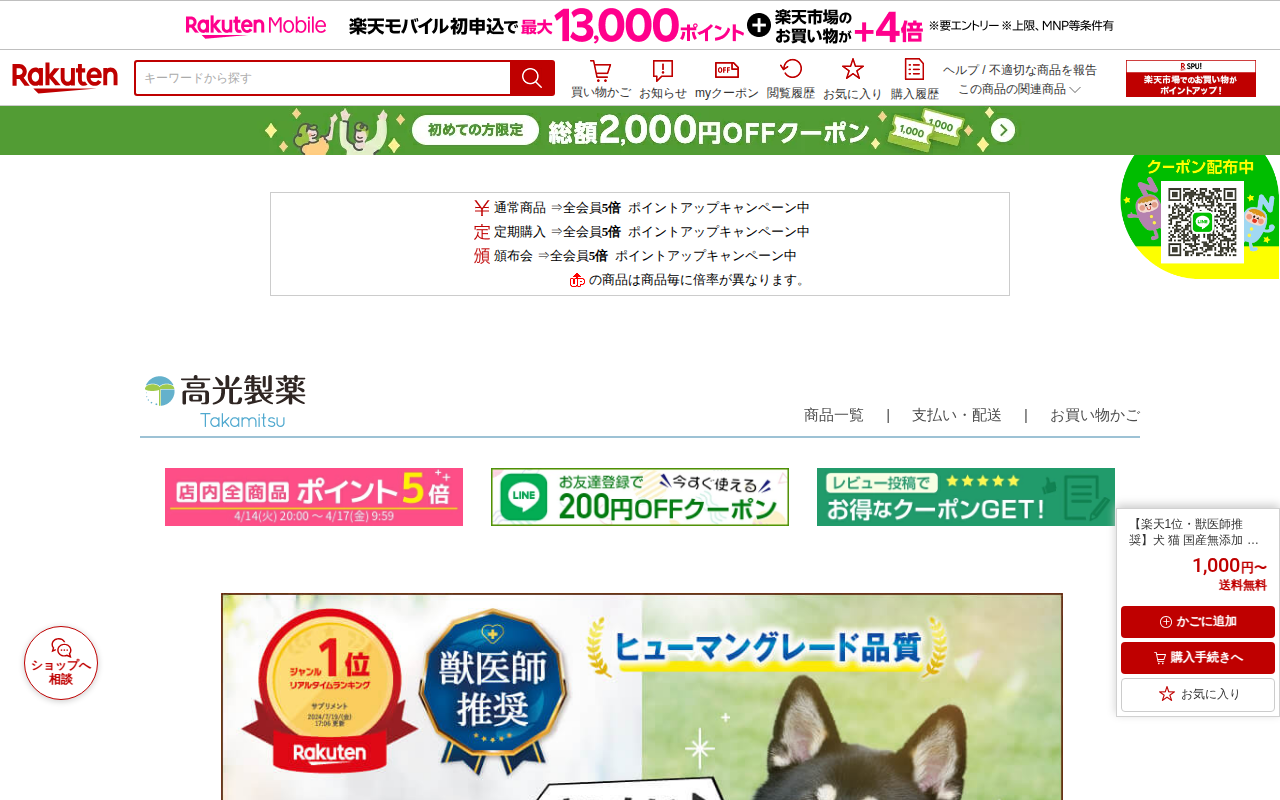Click the 購入手続きへ button

(1198, 658)
